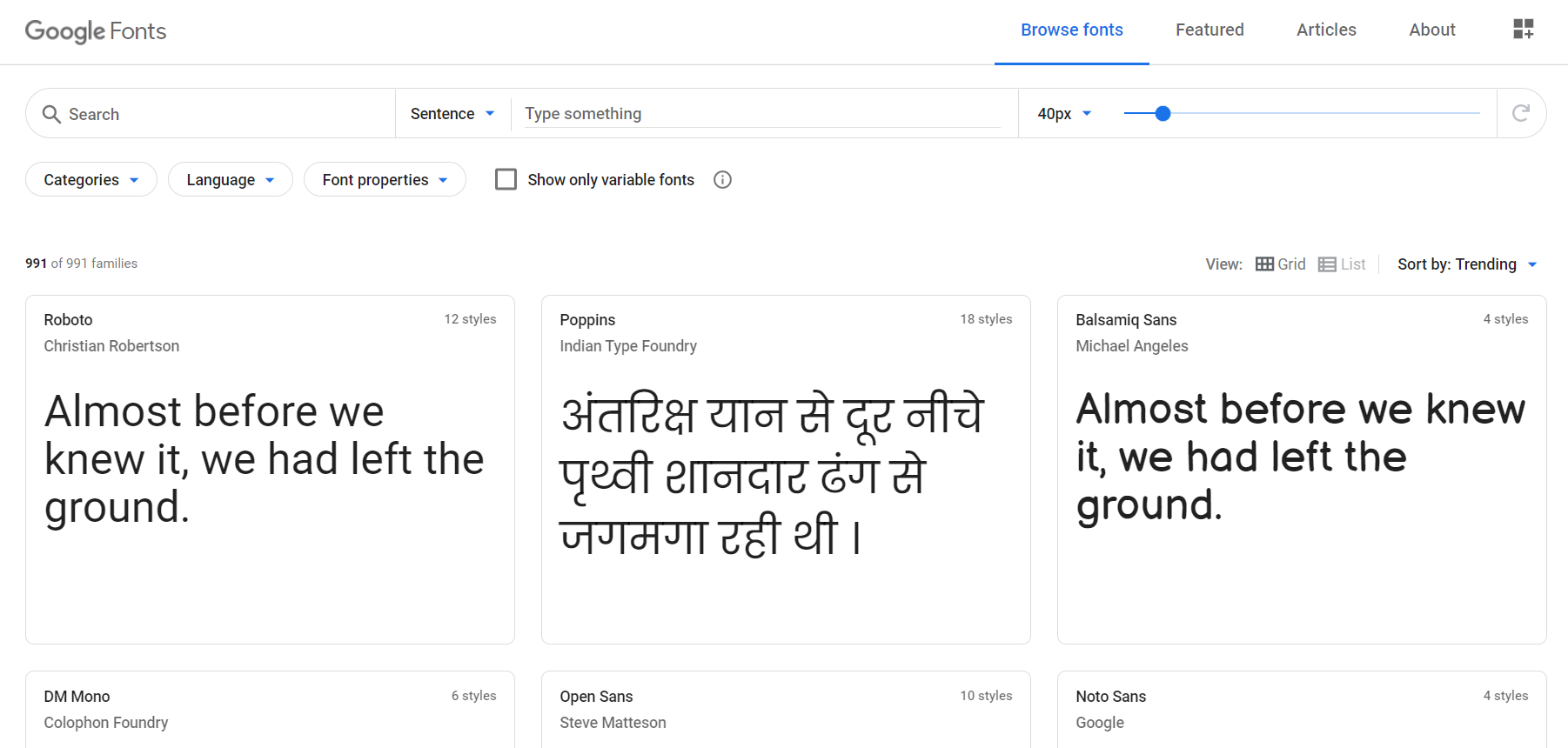
Task: Reset preview with the refresh icon
Action: [x=1521, y=113]
